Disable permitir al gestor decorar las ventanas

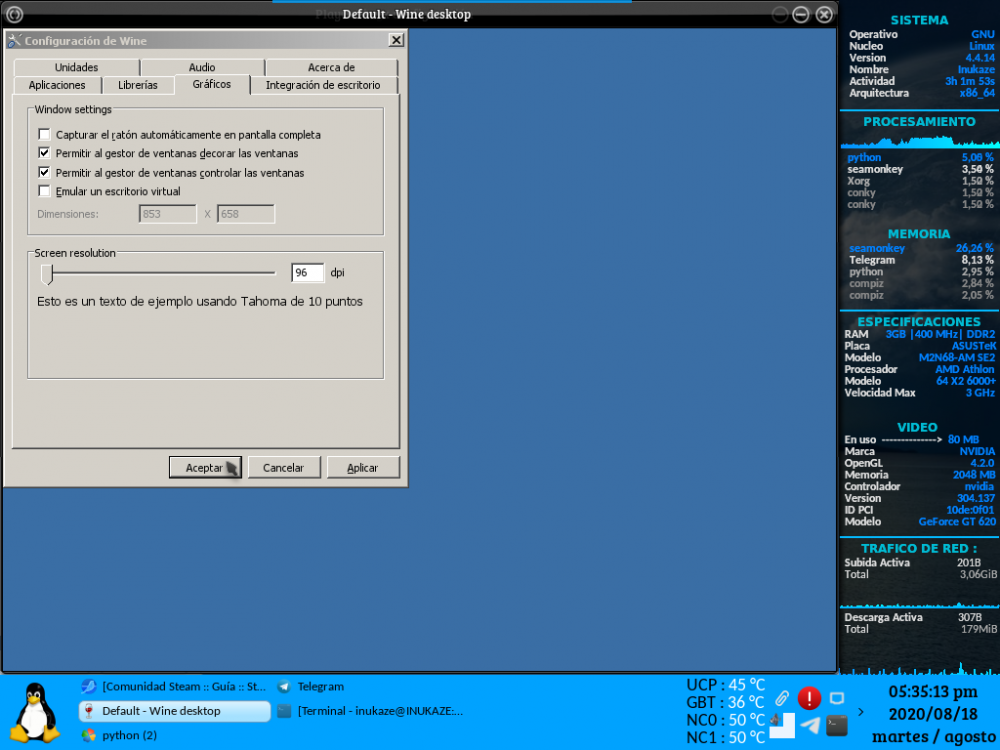tap(44, 153)
